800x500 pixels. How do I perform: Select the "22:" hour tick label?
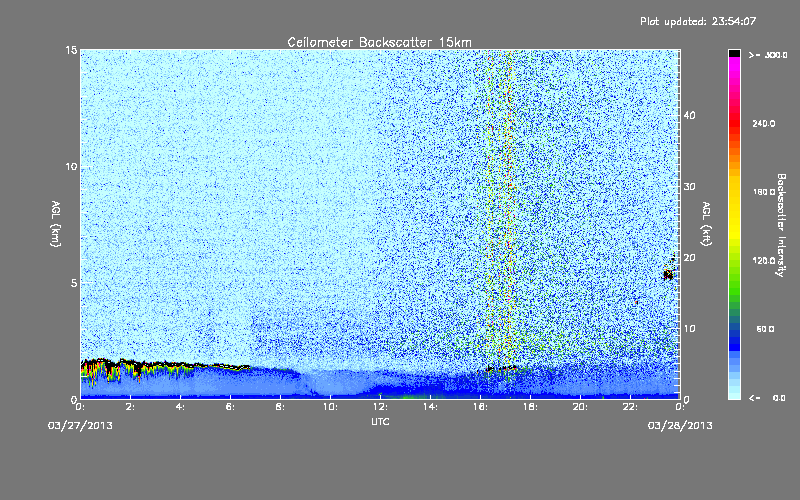630,407
